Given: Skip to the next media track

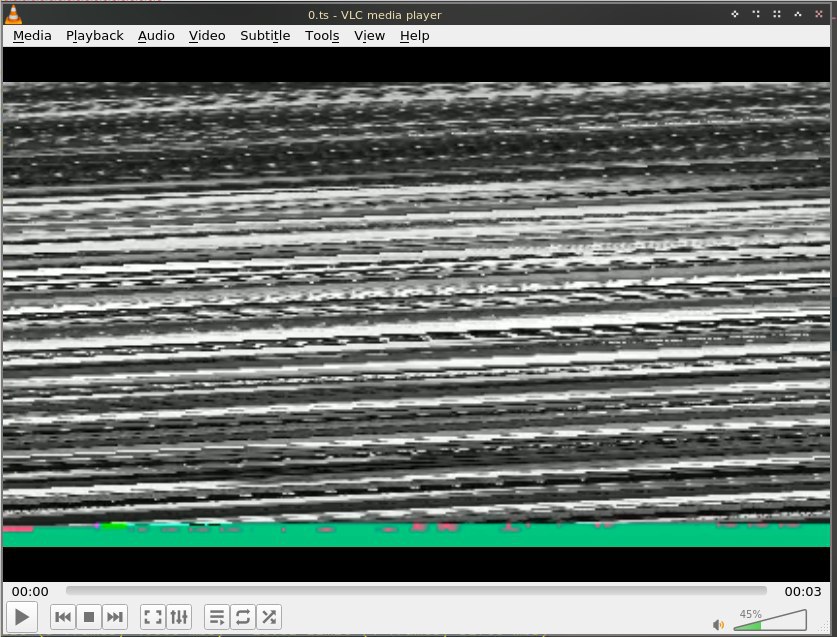Looking at the screenshot, I should (114, 617).
